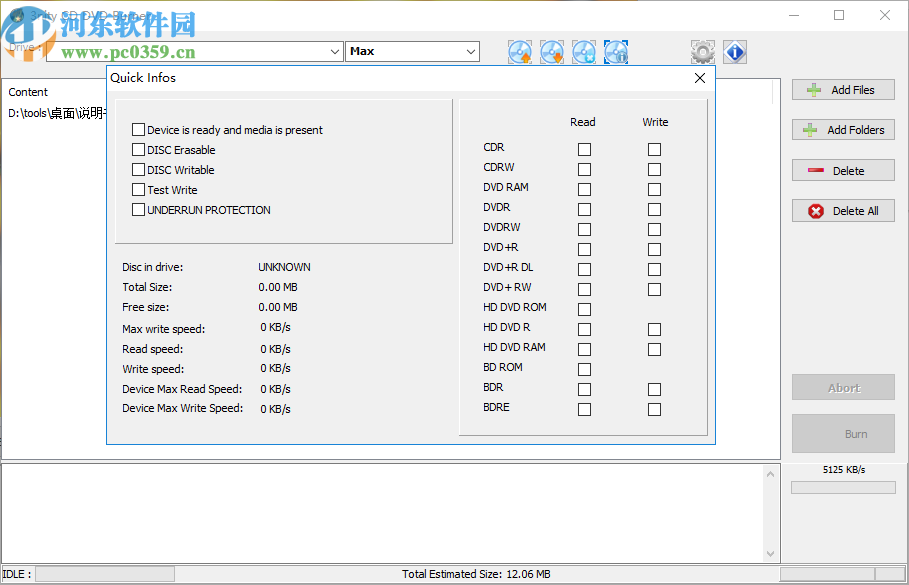Toggle the DISC Erasable checkbox
Viewport: 909px width, 585px height.
pyautogui.click(x=138, y=150)
